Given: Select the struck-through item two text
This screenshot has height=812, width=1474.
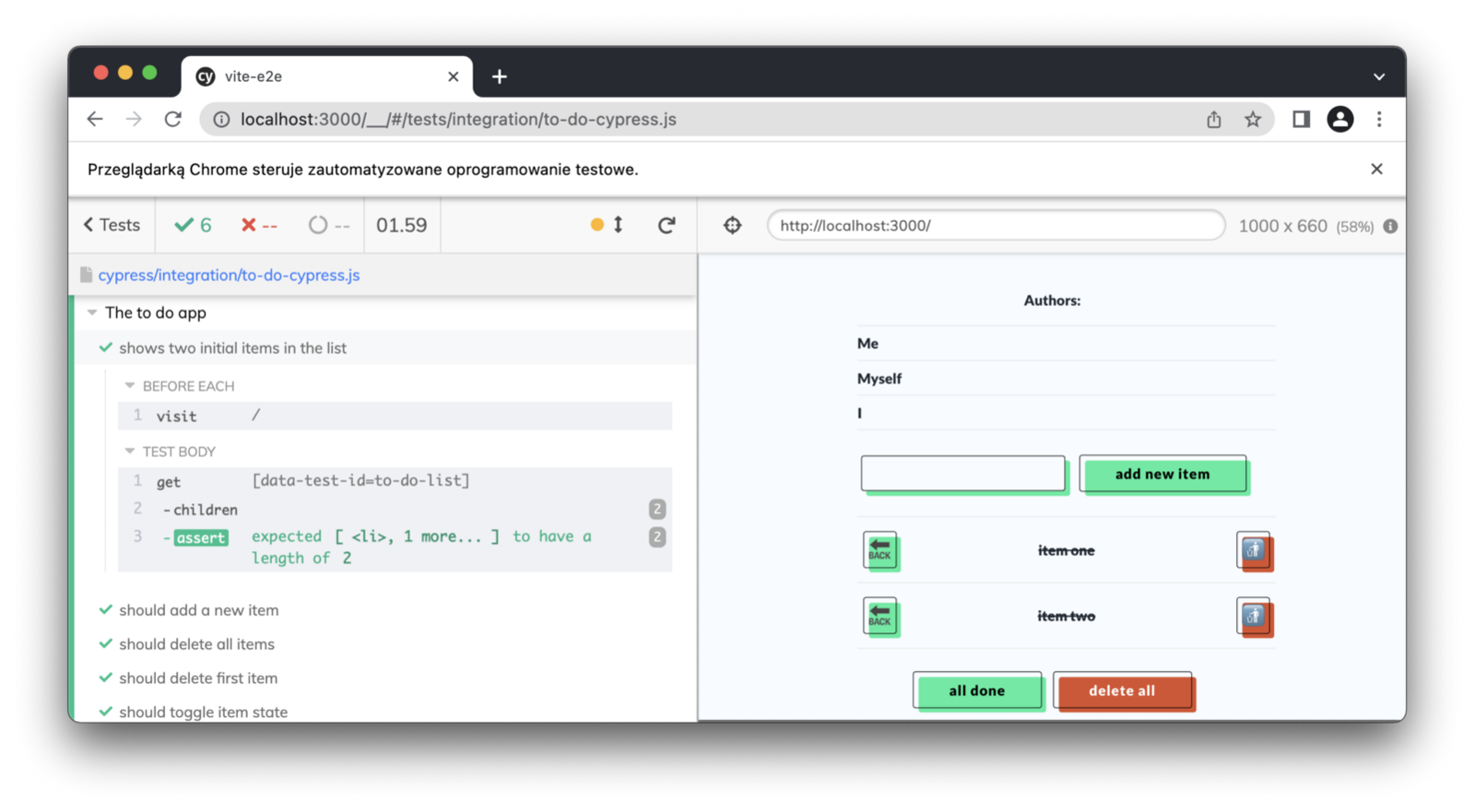Looking at the screenshot, I should tap(1067, 616).
